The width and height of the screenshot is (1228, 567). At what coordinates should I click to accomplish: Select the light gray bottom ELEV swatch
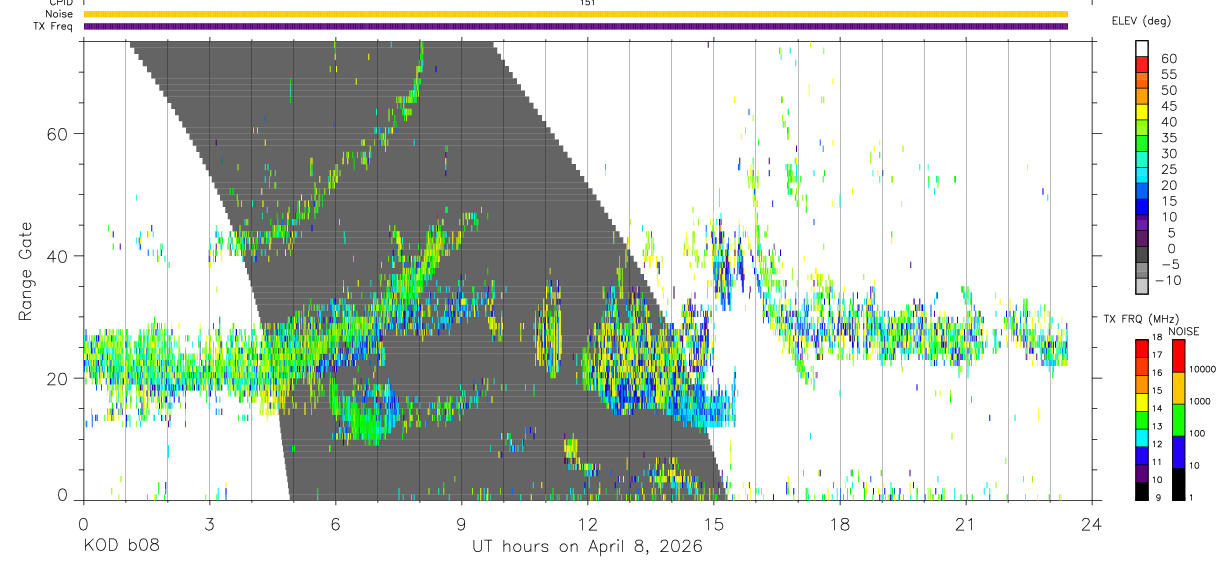pyautogui.click(x=1142, y=287)
